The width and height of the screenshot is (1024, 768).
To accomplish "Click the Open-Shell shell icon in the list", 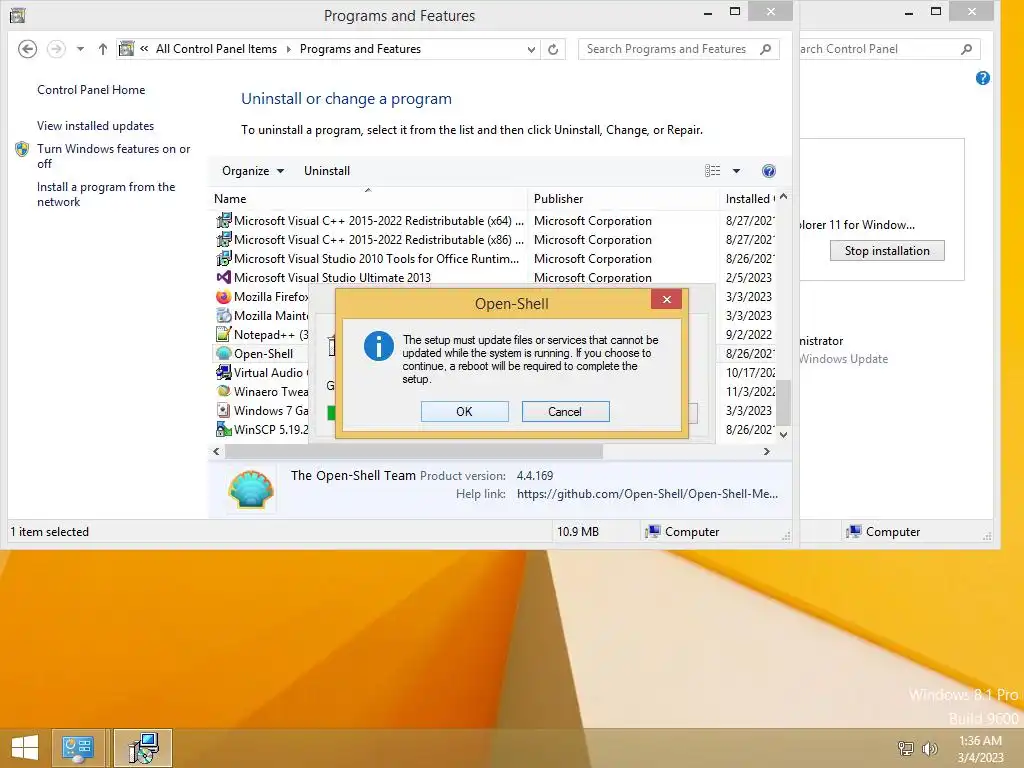I will coord(223,353).
